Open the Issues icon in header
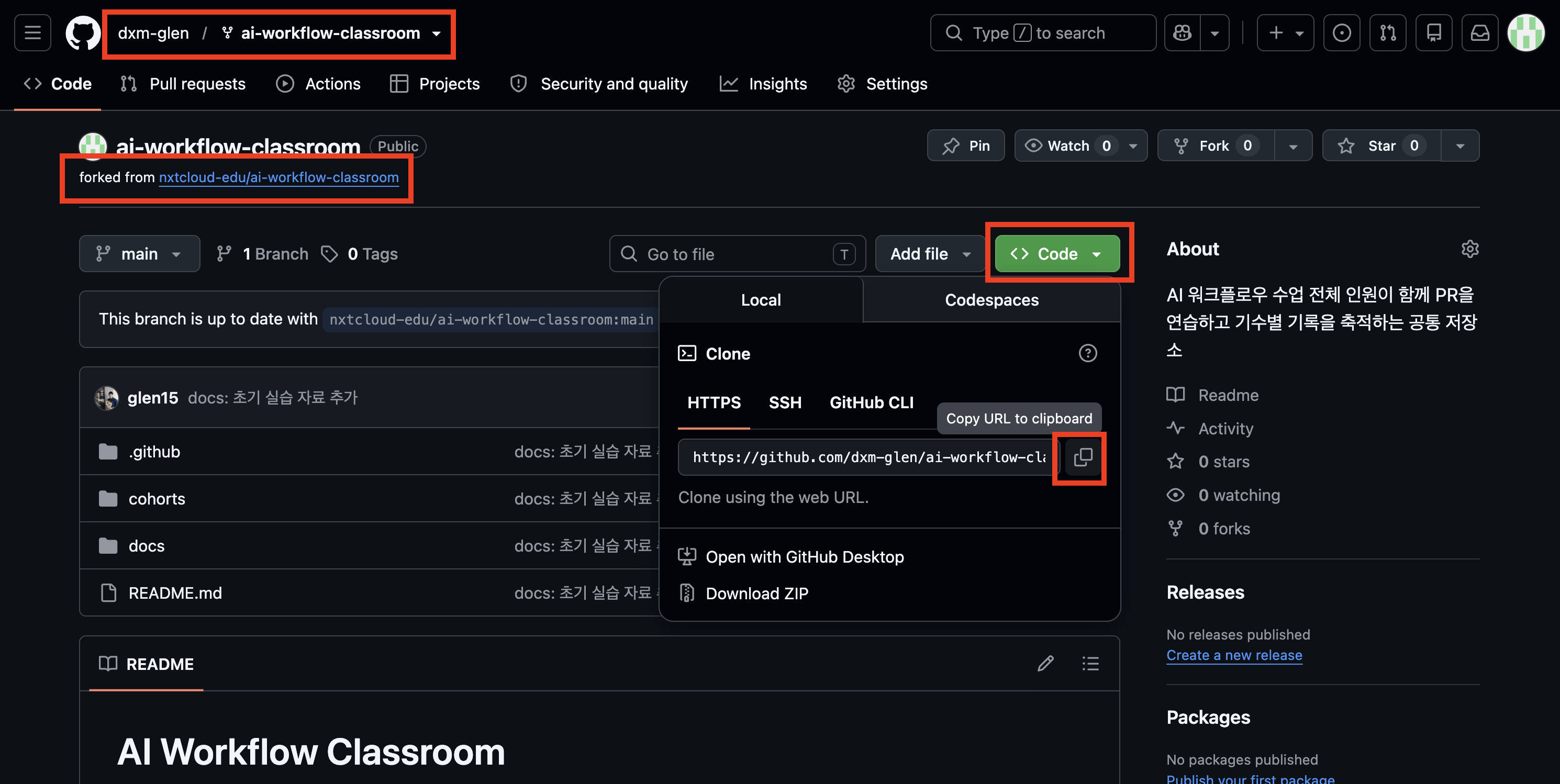Viewport: 1560px width, 784px height. [x=1341, y=32]
